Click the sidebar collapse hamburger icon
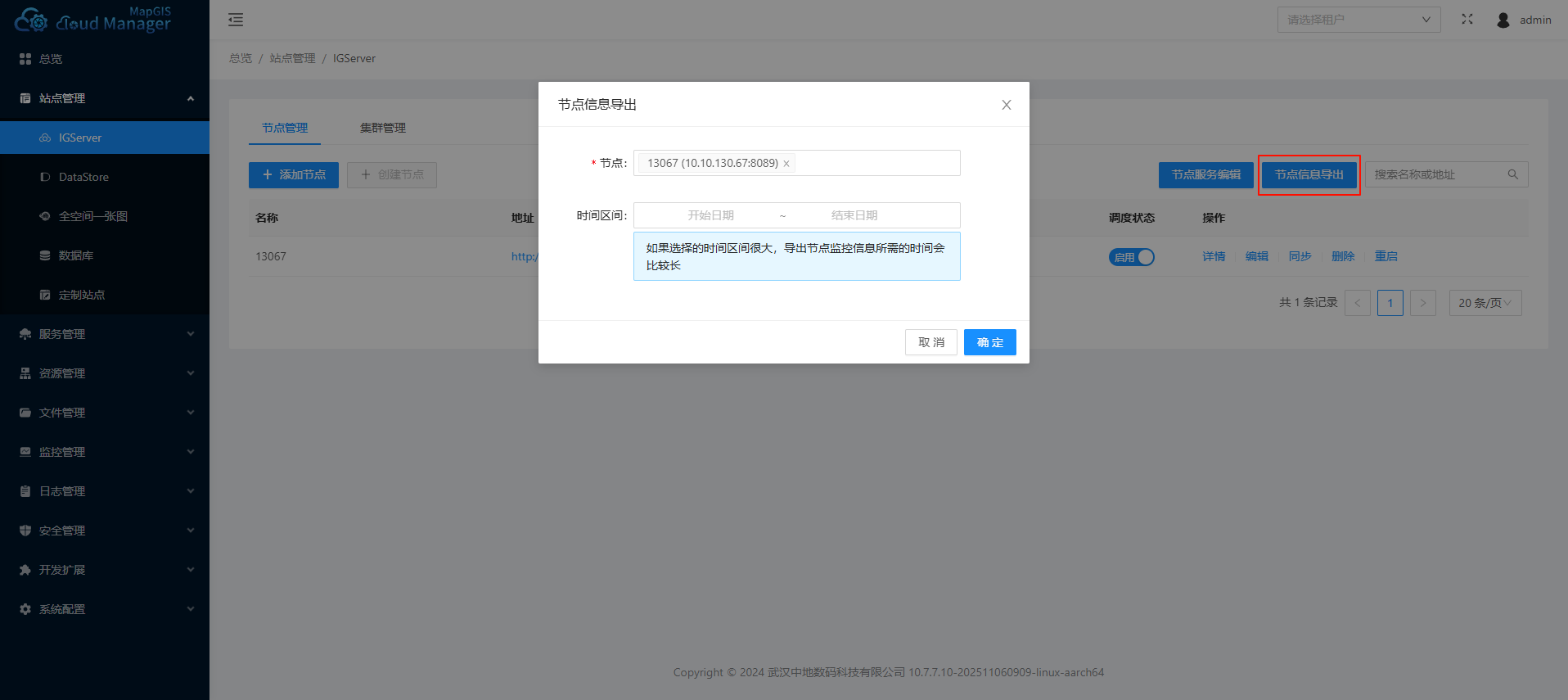The image size is (1568, 700). (x=236, y=20)
